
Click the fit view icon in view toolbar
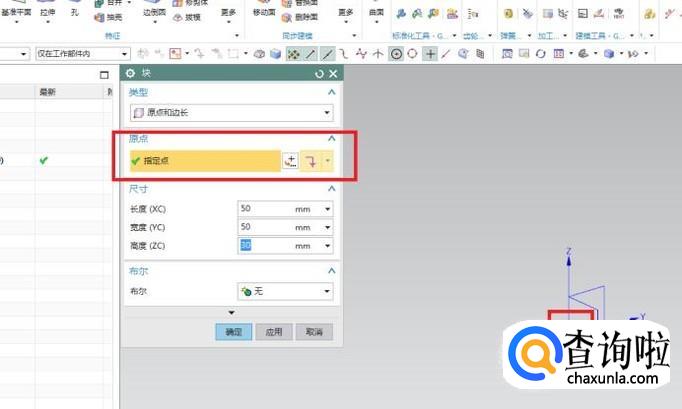507,54
